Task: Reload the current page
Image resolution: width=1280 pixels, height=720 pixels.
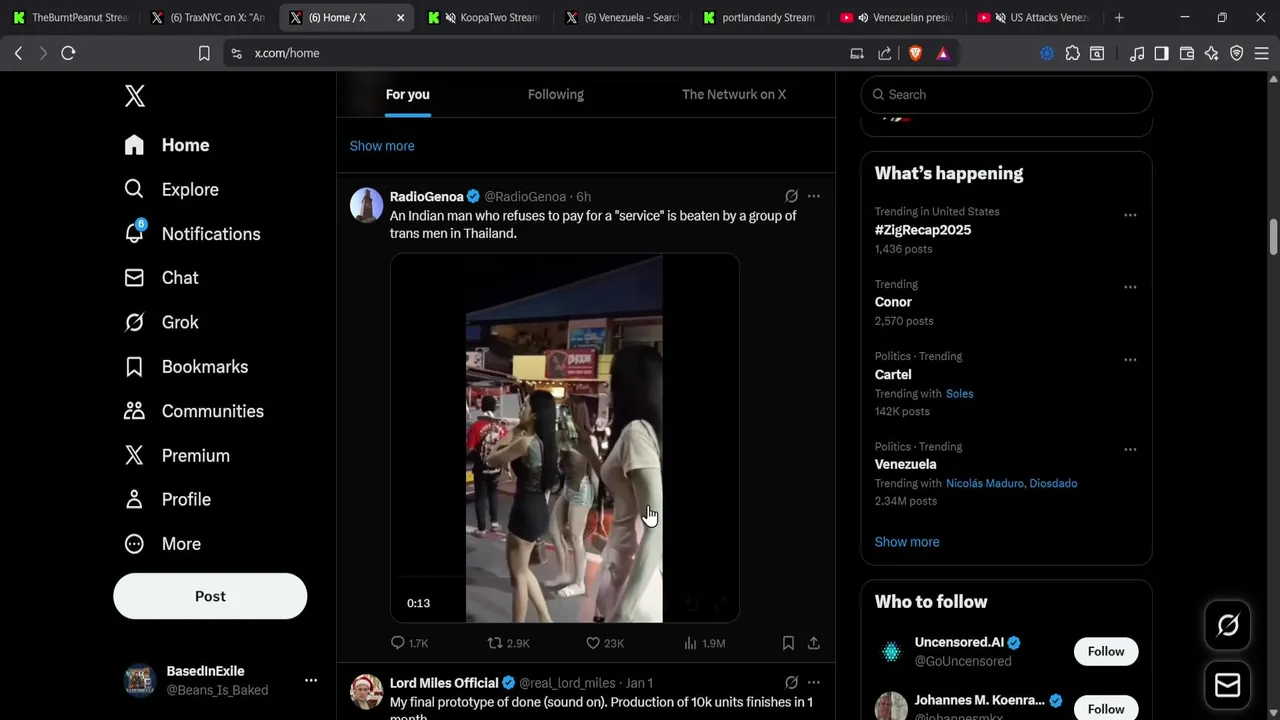Action: coord(68,53)
